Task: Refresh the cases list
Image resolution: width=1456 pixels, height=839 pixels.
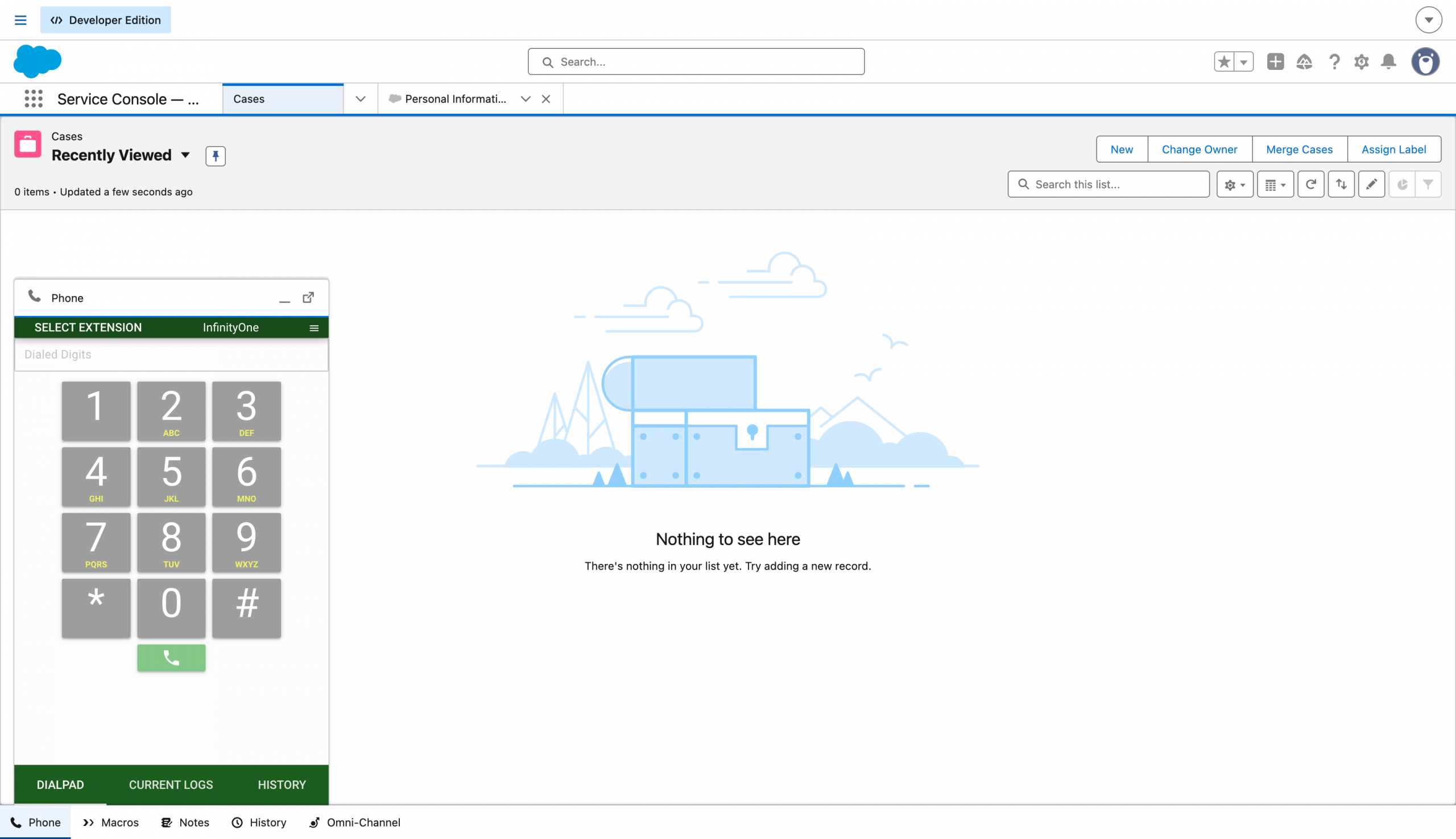Action: (x=1311, y=184)
